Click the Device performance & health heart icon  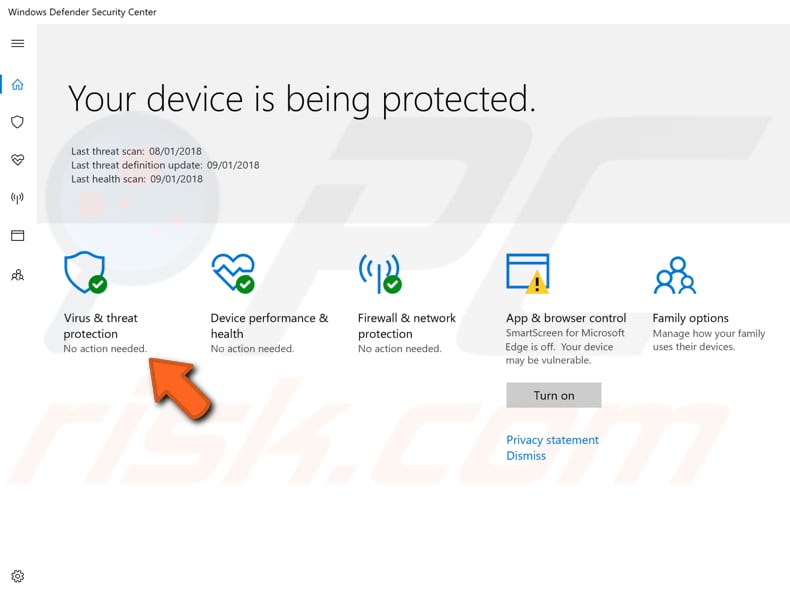(232, 272)
